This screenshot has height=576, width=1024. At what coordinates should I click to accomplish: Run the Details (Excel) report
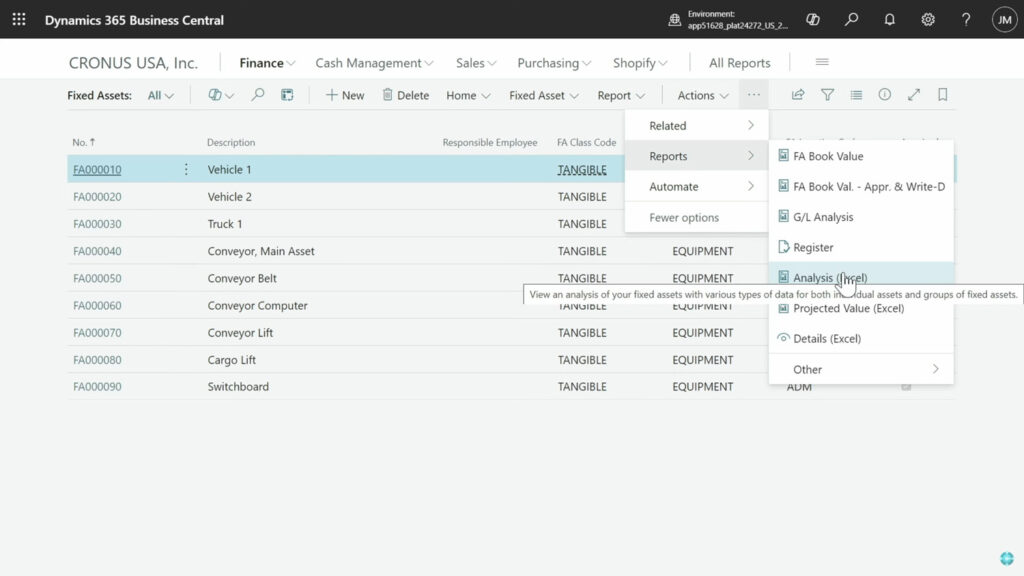(x=861, y=338)
